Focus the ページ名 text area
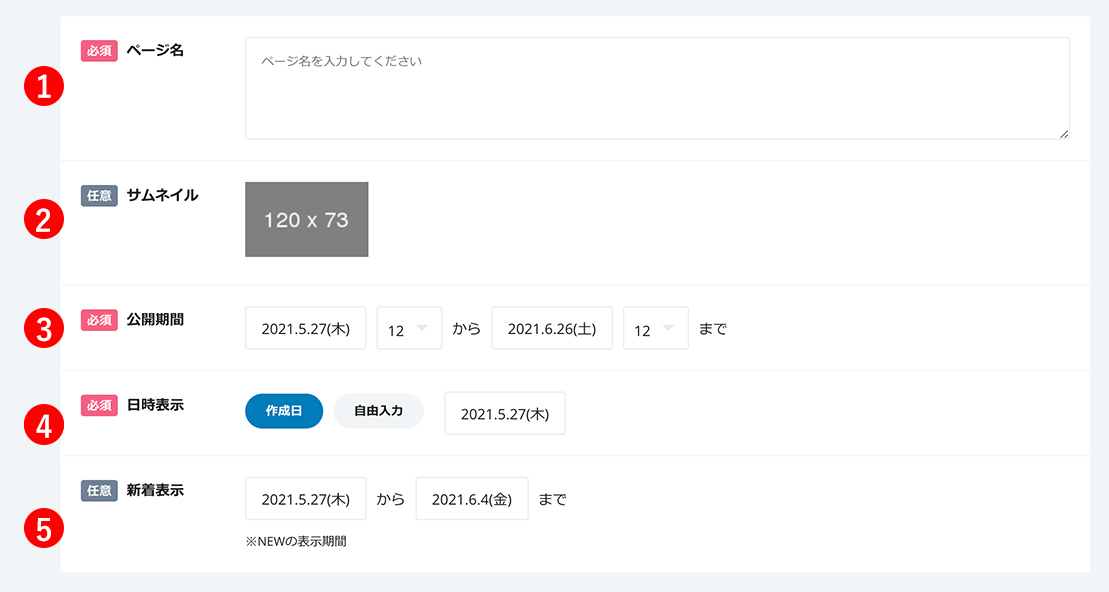Screen dimensions: 1109x592 tap(657, 88)
